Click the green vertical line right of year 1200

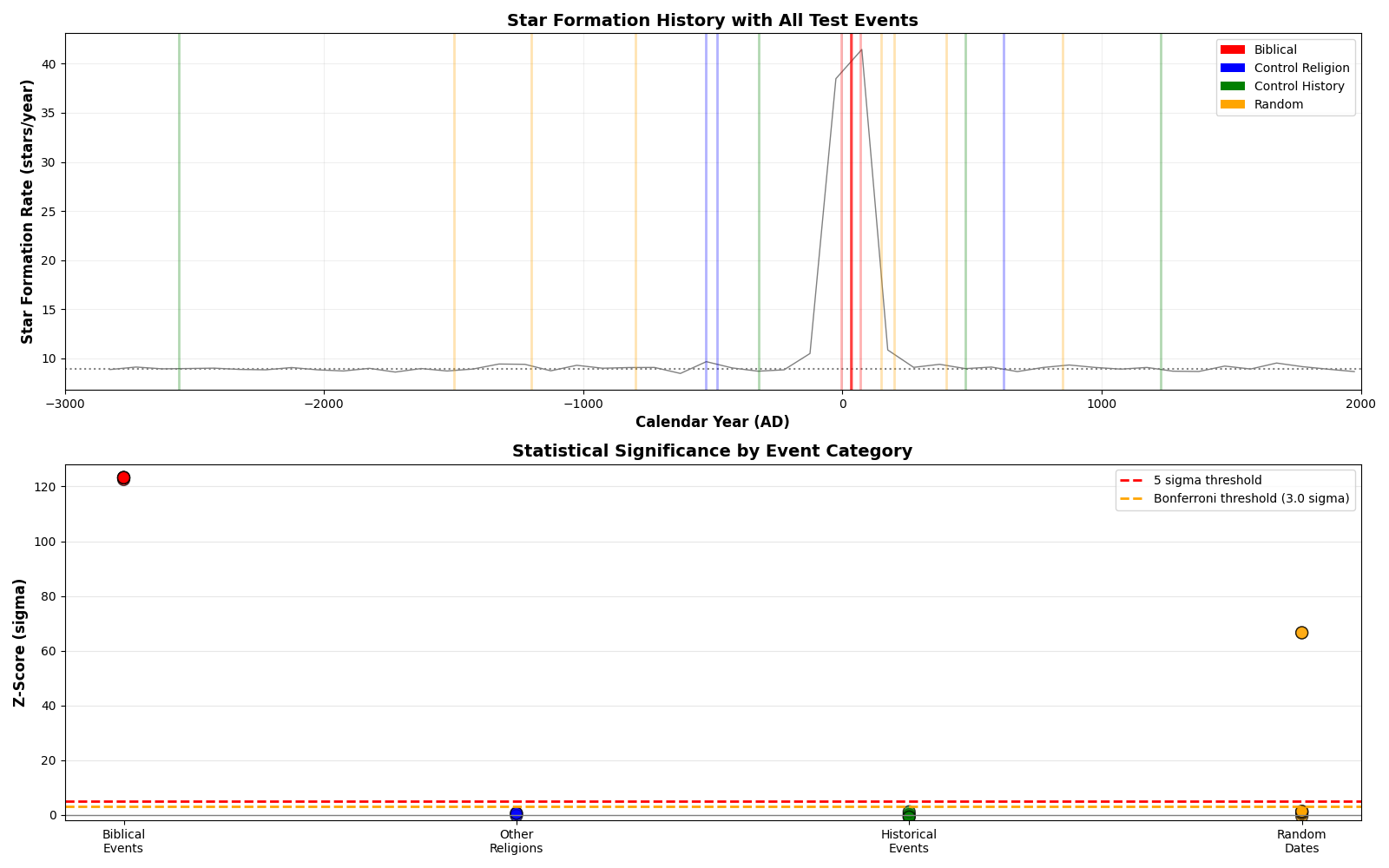pos(1161,212)
